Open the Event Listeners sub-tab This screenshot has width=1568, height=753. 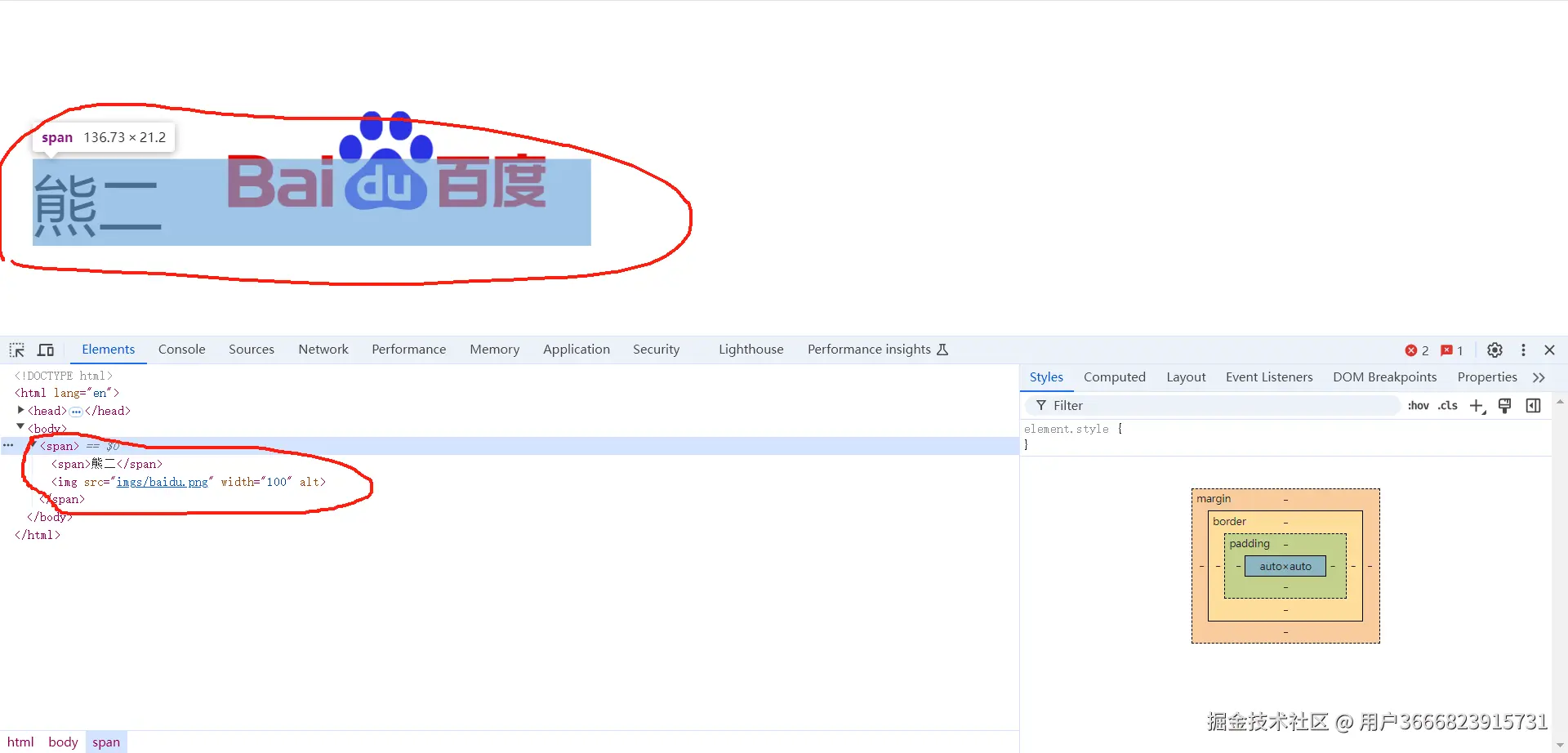tap(1269, 377)
